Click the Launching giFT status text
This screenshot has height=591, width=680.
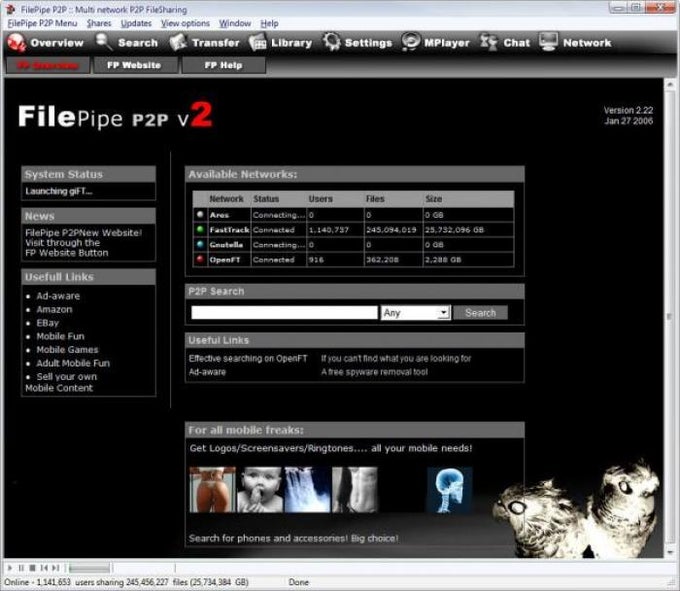coord(59,191)
